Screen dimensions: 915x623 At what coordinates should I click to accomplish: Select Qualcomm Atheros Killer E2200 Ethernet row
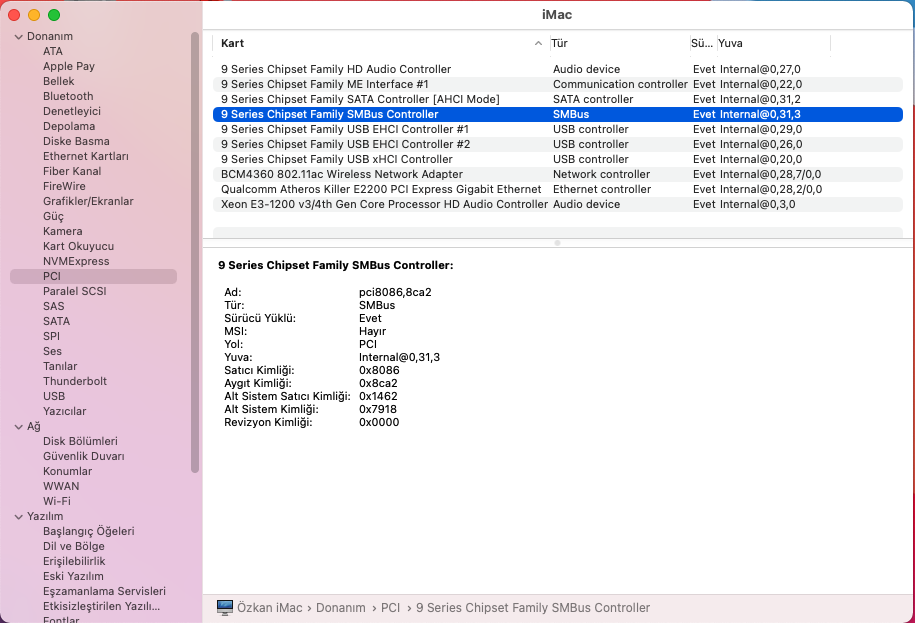click(381, 189)
